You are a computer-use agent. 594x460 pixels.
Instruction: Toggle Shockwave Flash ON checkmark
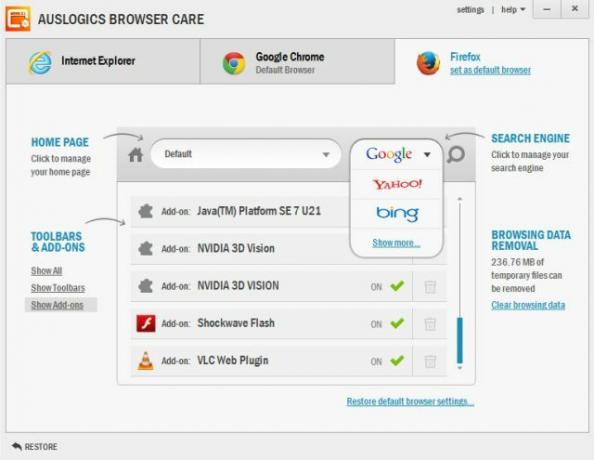coord(397,323)
